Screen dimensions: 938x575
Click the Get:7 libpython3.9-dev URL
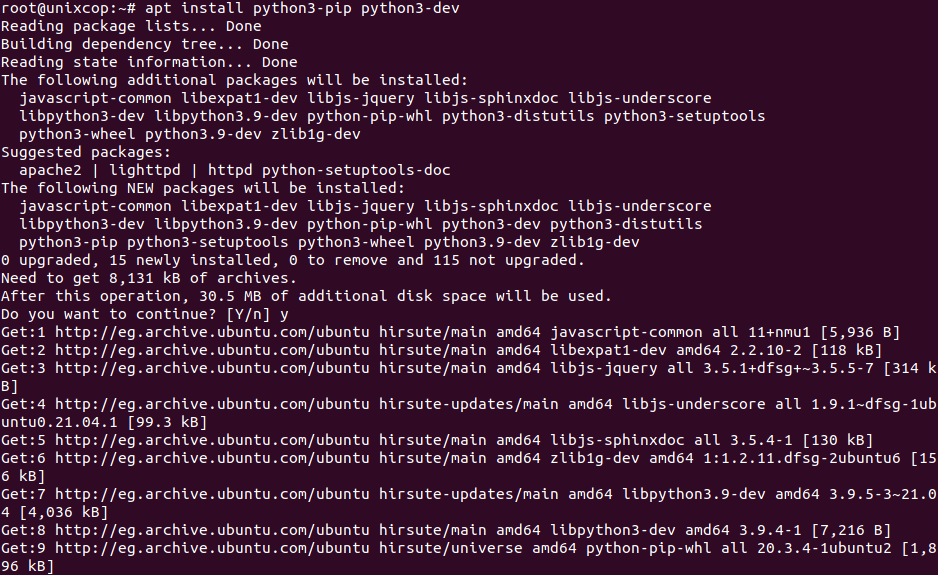(212, 494)
